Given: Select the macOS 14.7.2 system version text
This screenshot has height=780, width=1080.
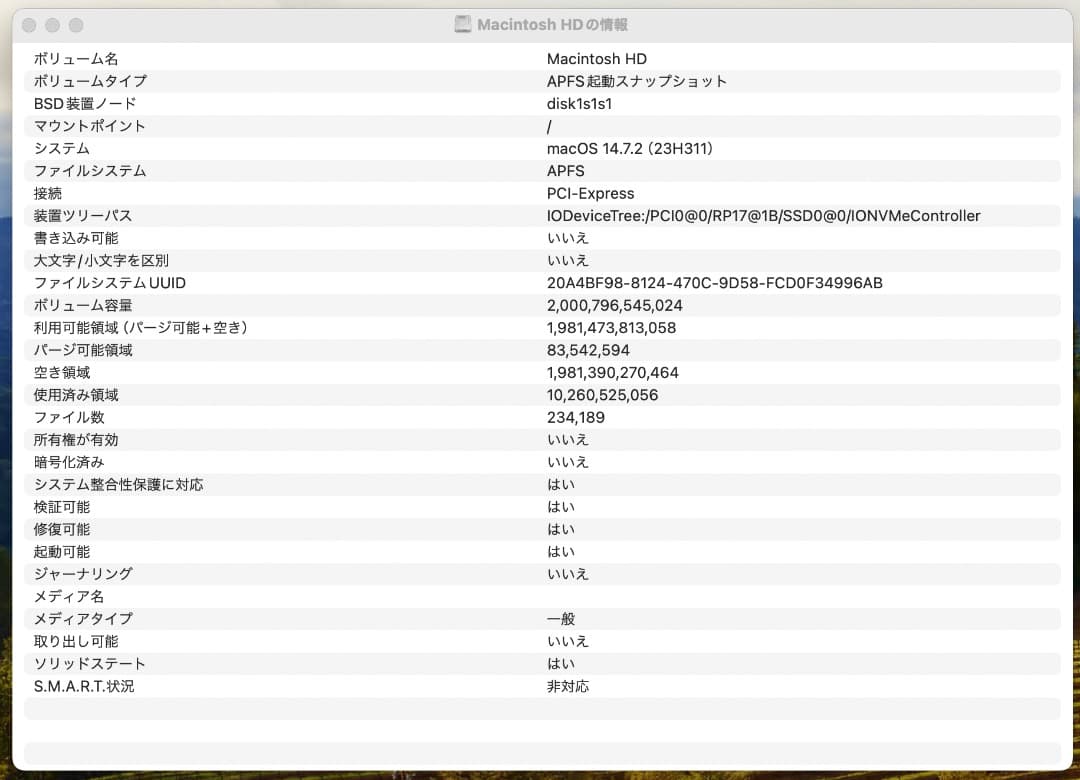Looking at the screenshot, I should click(630, 148).
